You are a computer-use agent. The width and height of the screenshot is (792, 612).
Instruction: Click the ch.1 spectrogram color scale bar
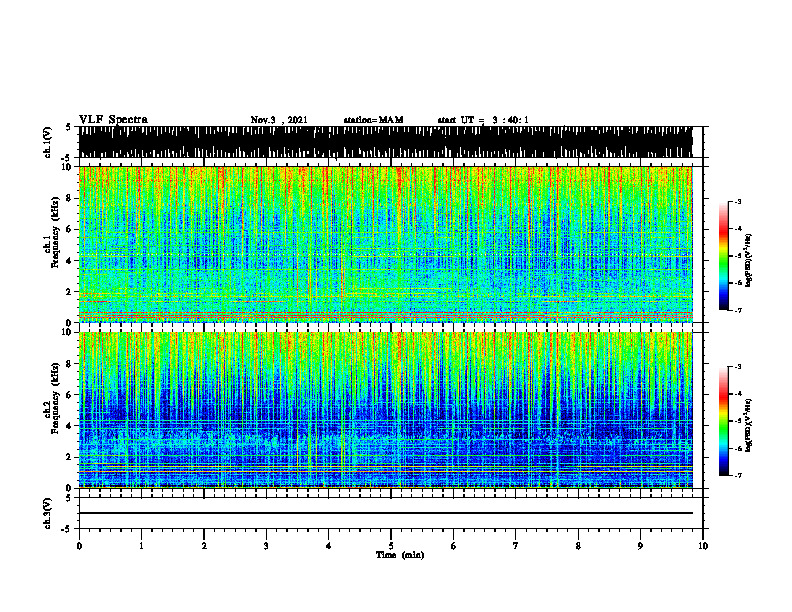[723, 256]
